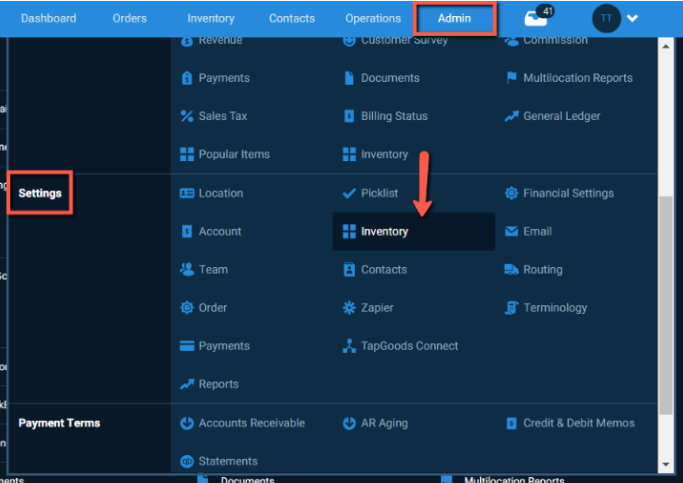Click the Email envelope icon

511,231
